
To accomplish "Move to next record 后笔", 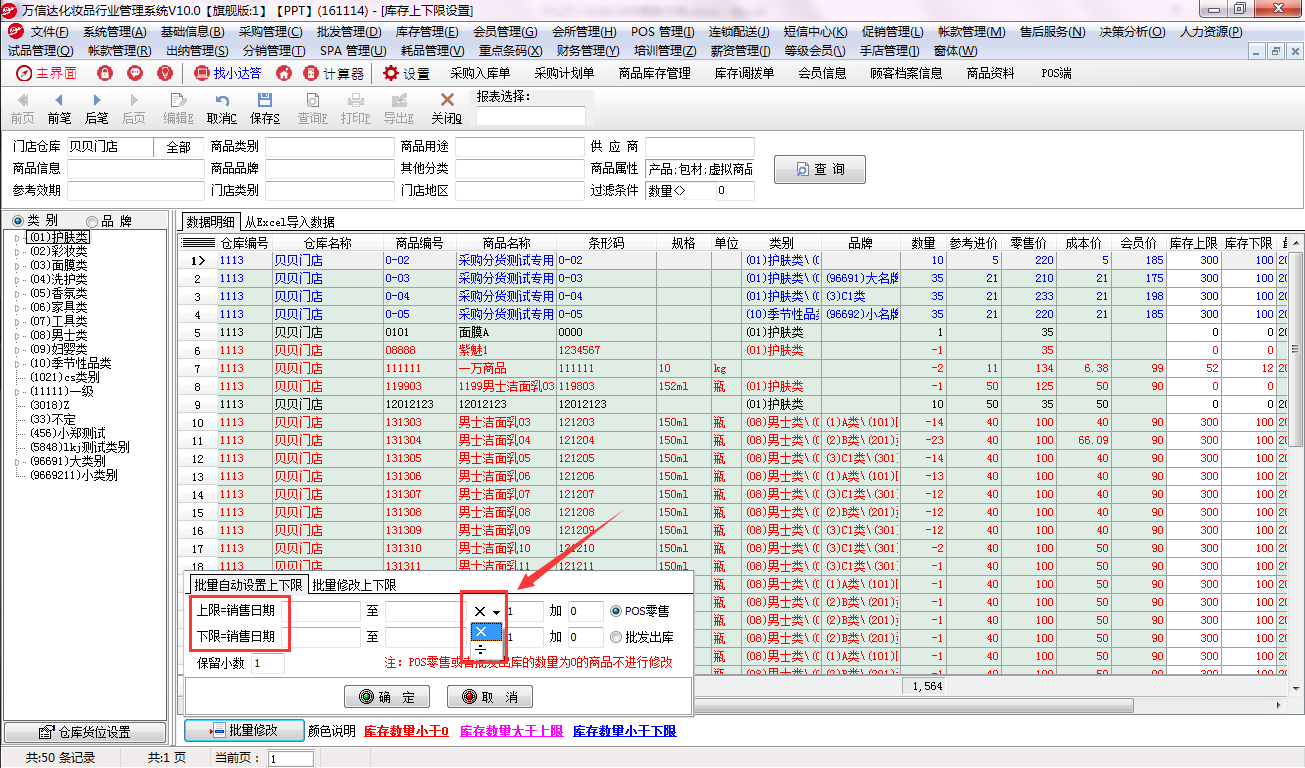I will pos(96,108).
